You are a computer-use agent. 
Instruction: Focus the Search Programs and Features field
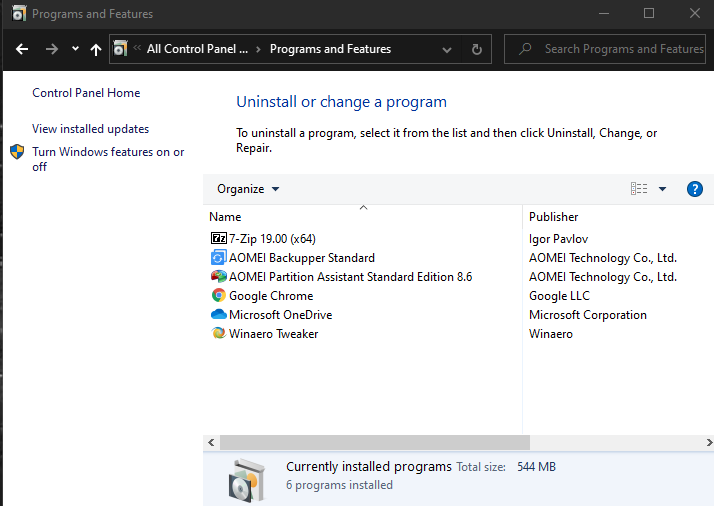pyautogui.click(x=605, y=49)
